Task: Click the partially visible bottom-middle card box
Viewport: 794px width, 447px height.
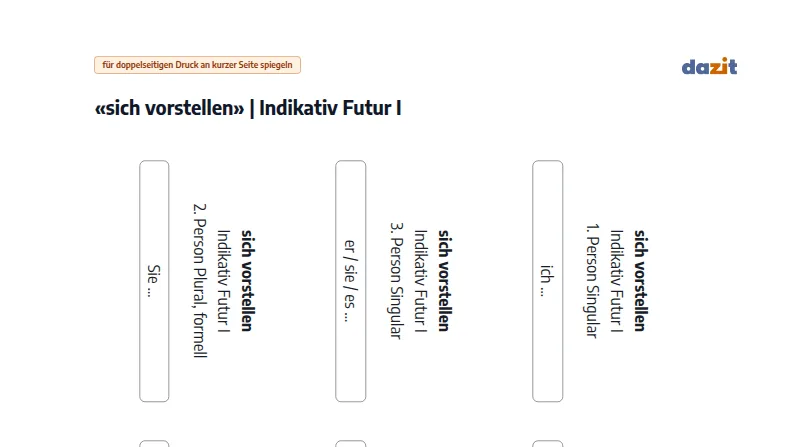Action: (350, 443)
